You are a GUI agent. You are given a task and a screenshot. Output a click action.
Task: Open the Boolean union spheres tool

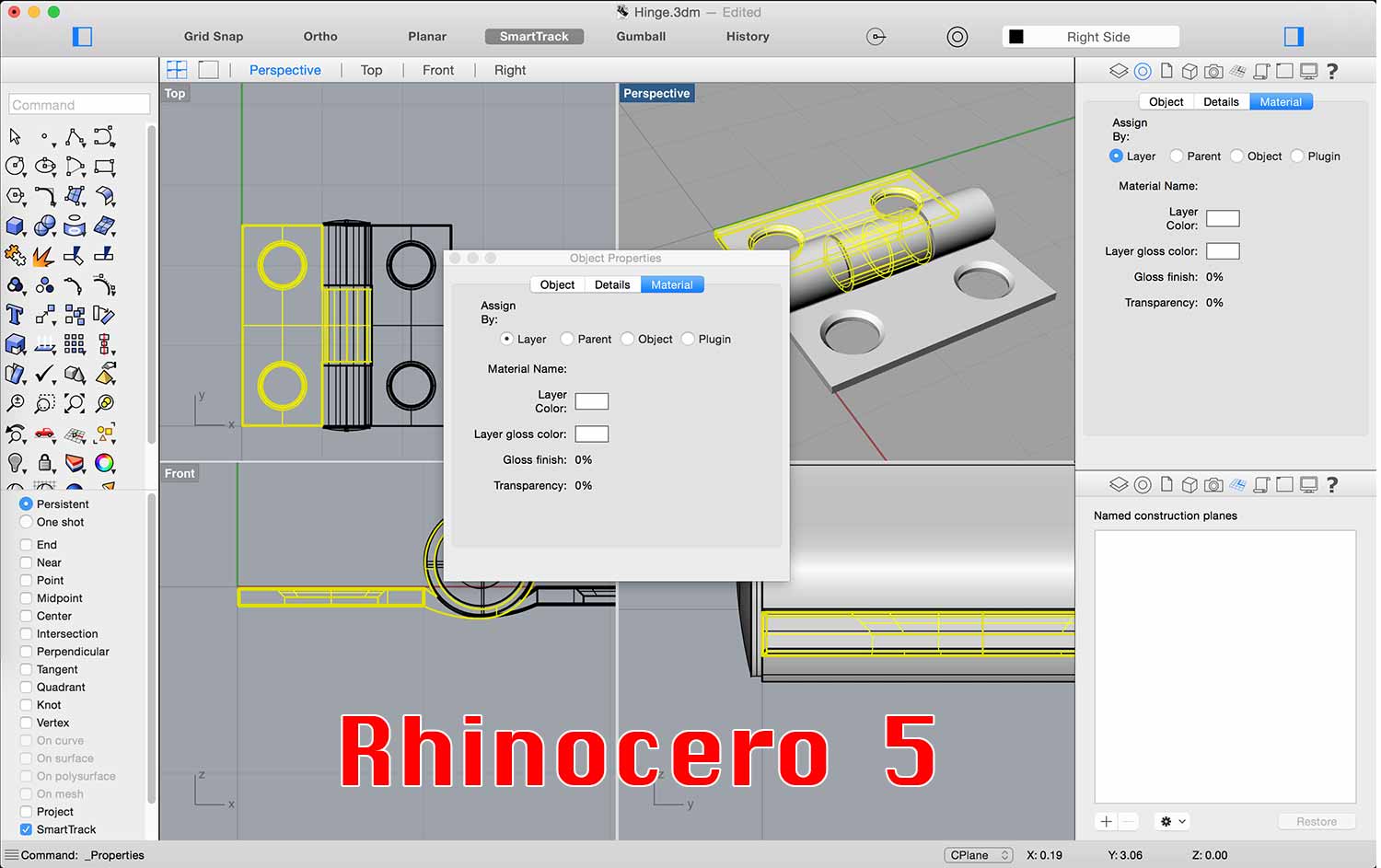[45, 226]
